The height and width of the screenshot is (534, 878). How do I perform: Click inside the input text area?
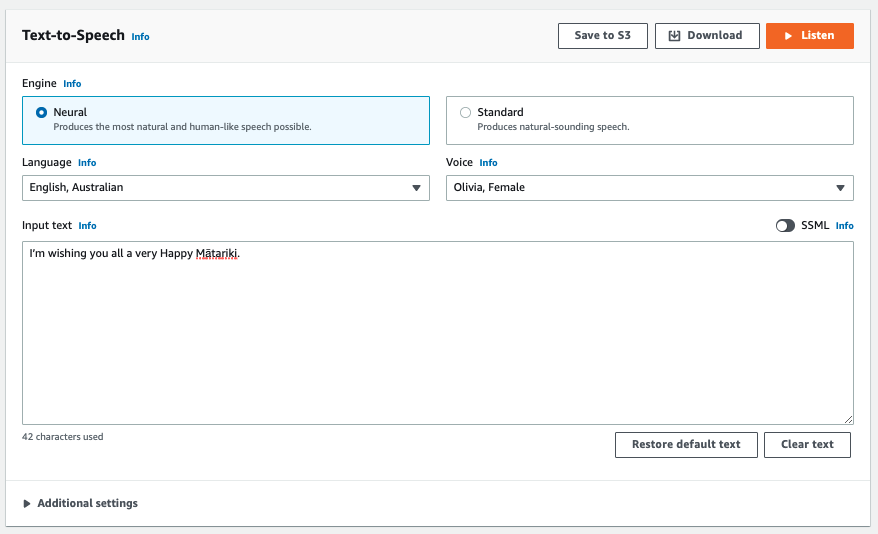pos(437,340)
